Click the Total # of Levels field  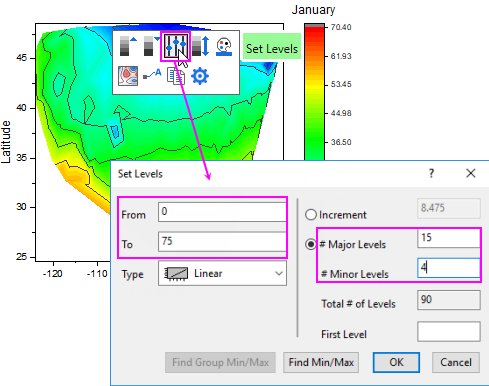pyautogui.click(x=449, y=300)
